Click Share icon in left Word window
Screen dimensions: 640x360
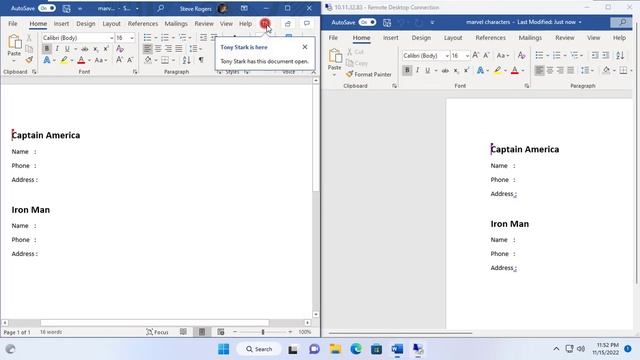tap(288, 24)
